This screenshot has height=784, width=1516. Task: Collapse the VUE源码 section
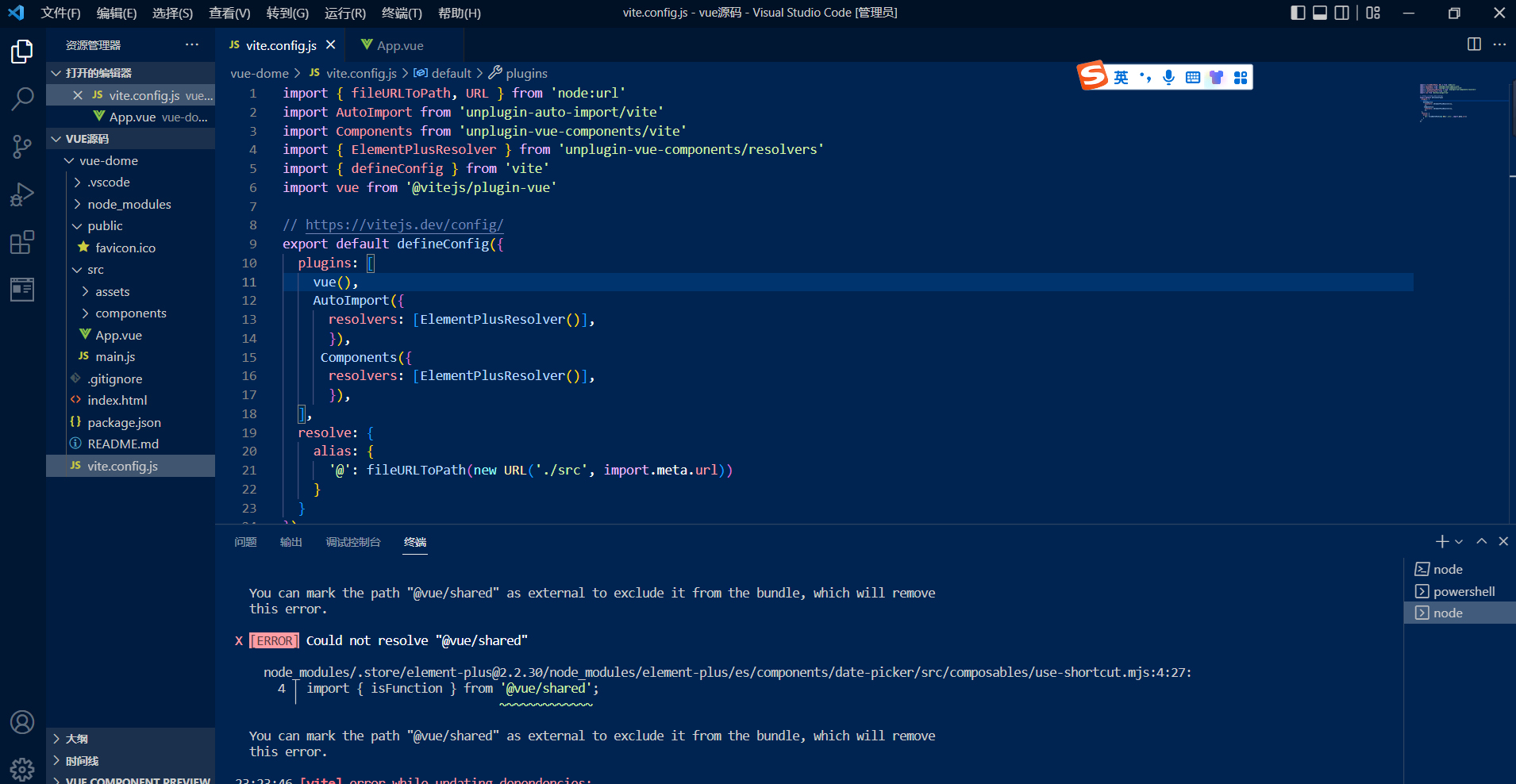click(x=130, y=138)
